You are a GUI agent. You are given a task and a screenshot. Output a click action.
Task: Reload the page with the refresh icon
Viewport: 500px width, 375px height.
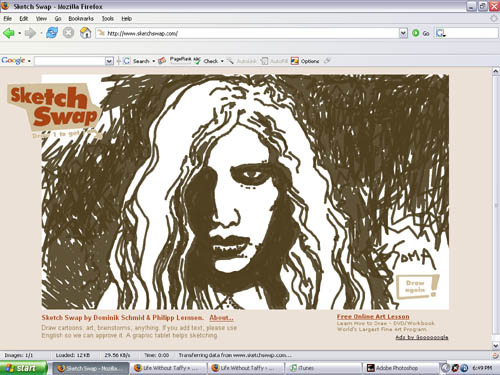click(52, 33)
